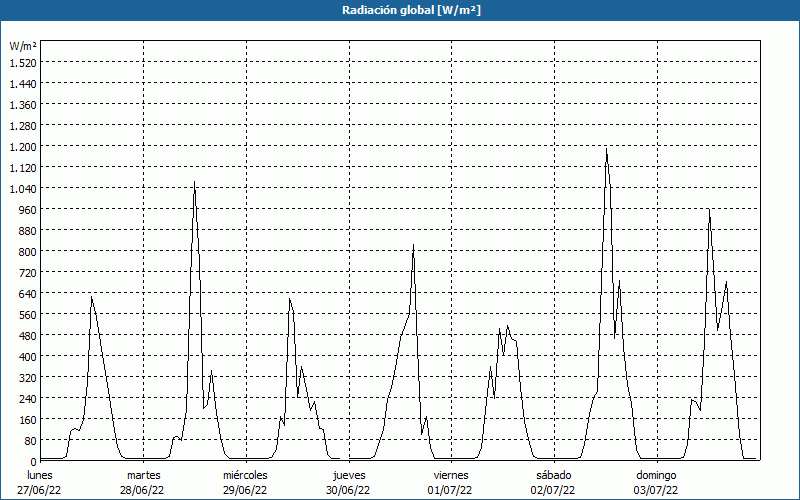Click the W/m² unit label on the axis

tap(23, 46)
